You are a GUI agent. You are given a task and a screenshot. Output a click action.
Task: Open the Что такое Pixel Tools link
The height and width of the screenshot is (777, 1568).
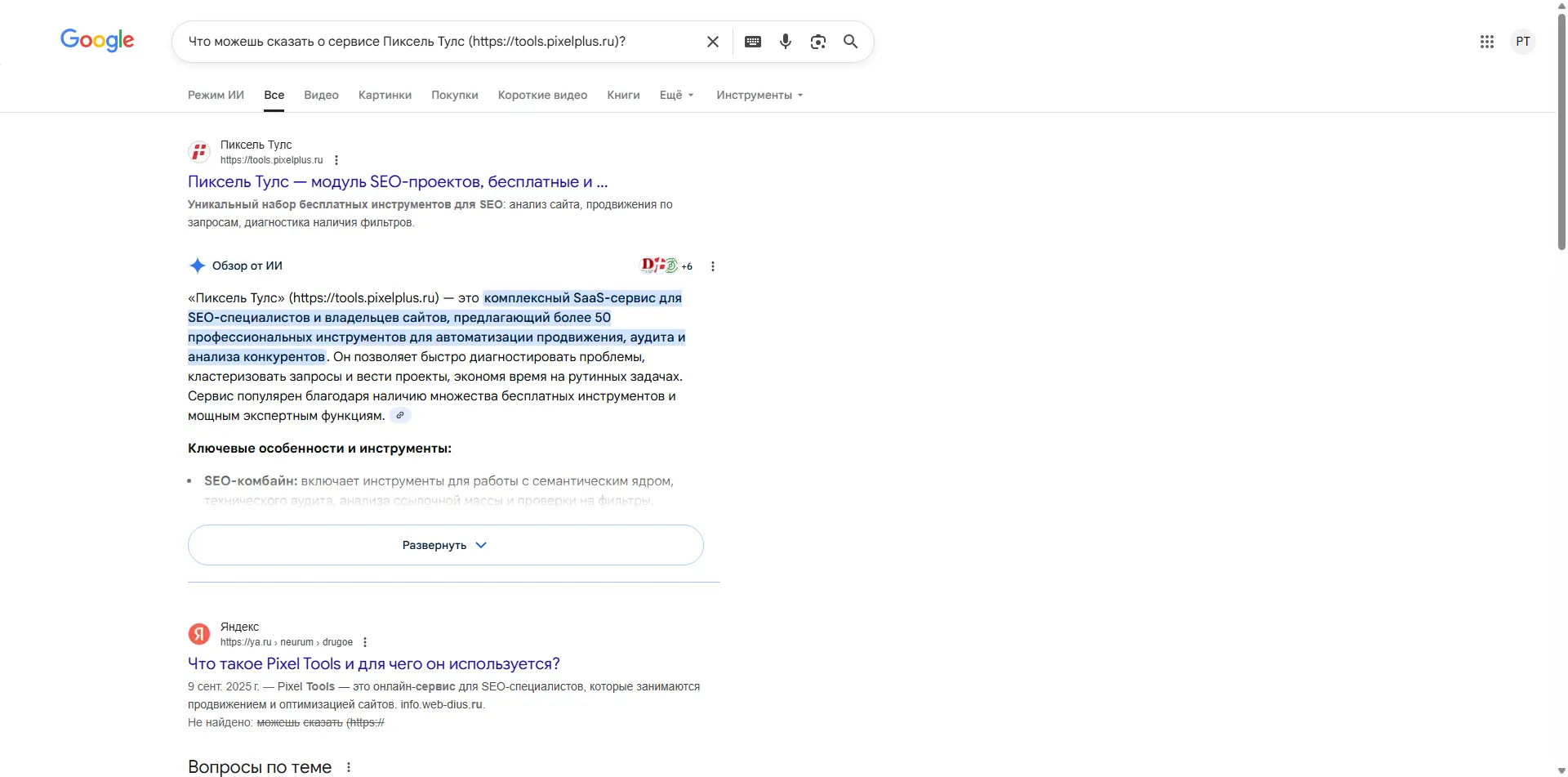coord(373,663)
